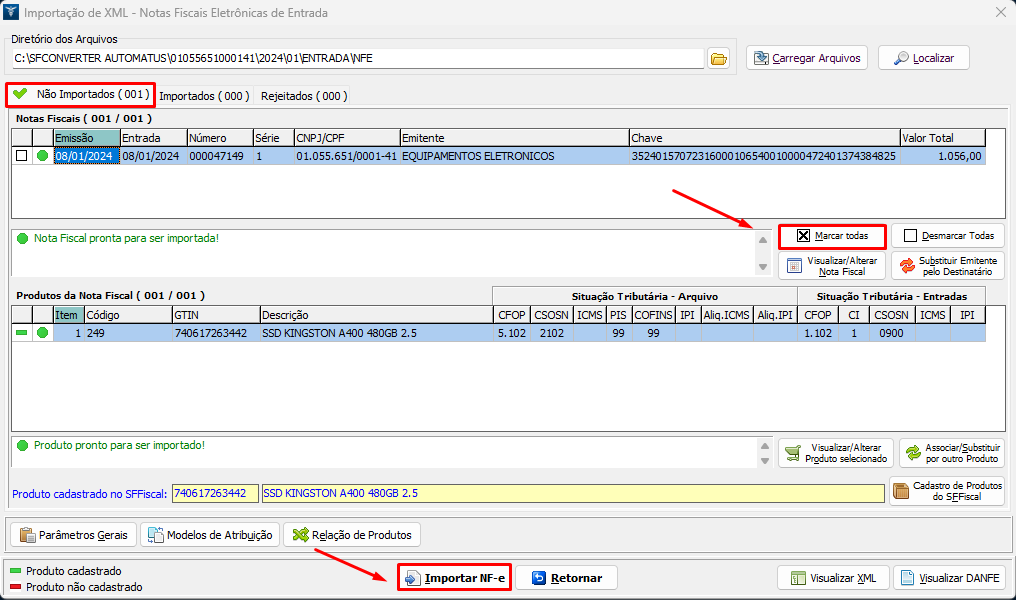Screen dimensions: 1016x600
Task: Open Visualizar/Alterar Nota Fiscal
Action: point(832,265)
